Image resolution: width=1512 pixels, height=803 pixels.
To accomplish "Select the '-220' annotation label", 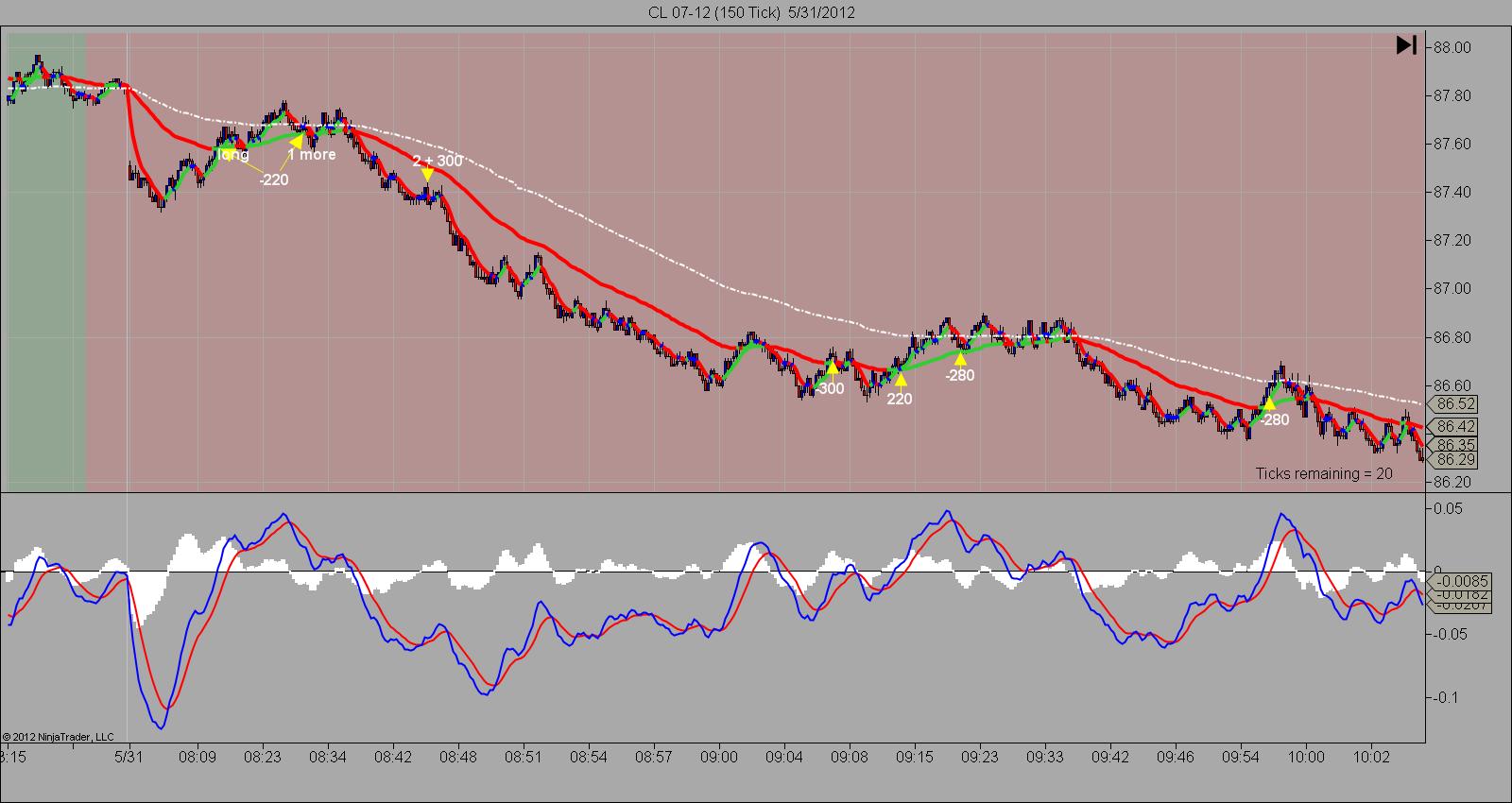I will tap(274, 179).
